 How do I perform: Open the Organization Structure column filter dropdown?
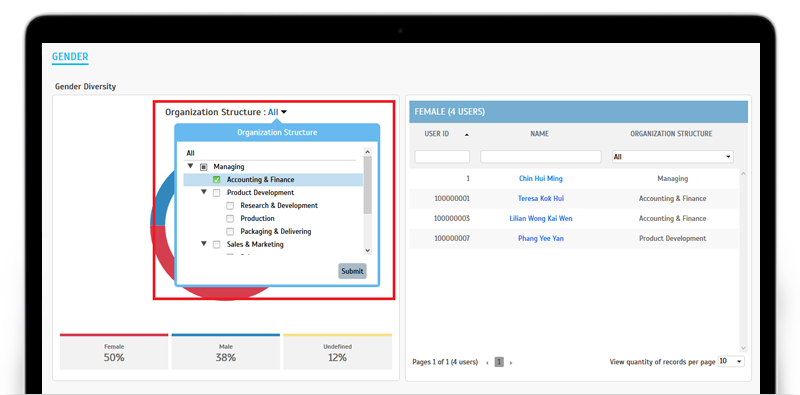coord(672,157)
